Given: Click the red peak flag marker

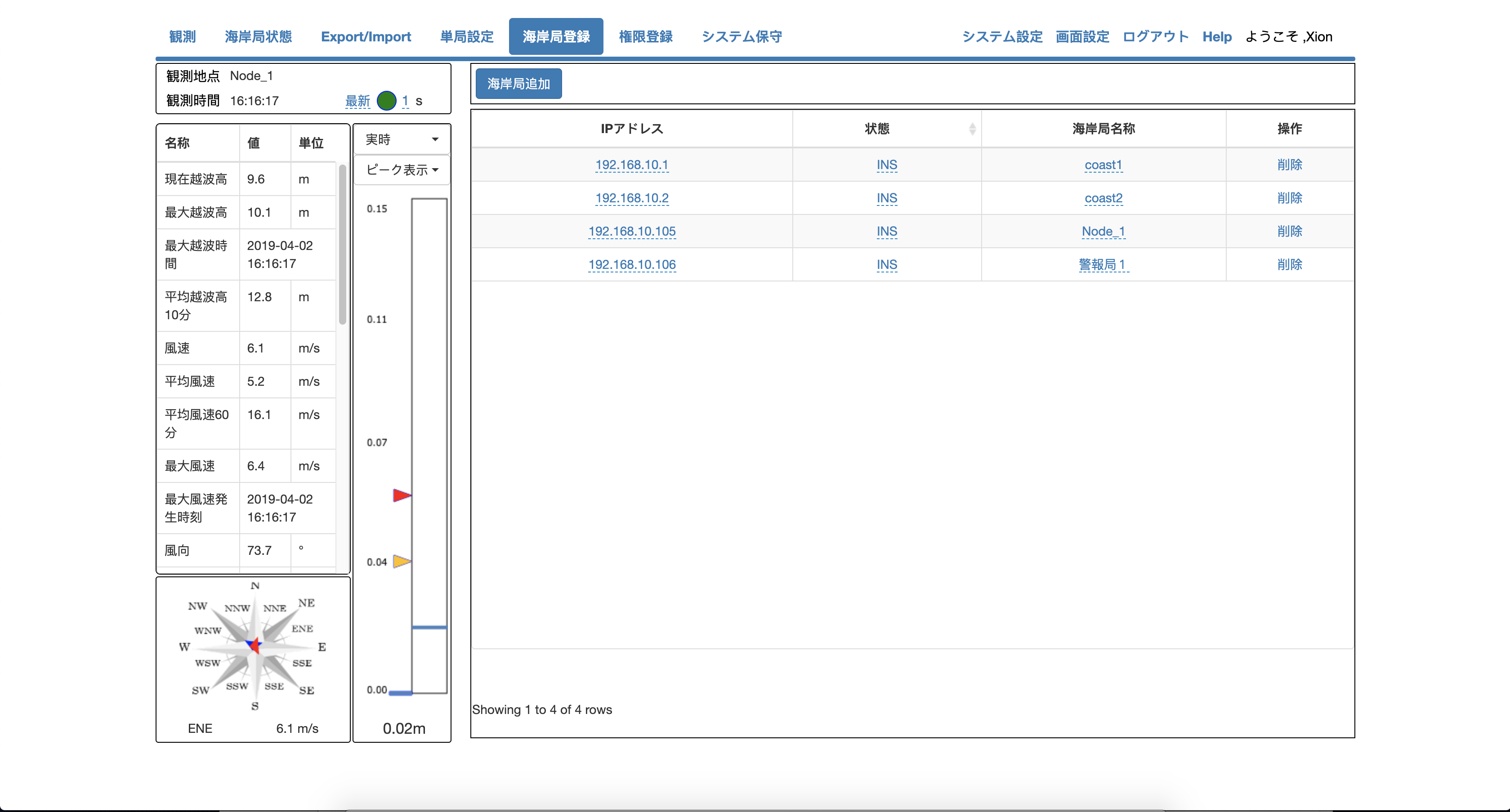Looking at the screenshot, I should 402,495.
